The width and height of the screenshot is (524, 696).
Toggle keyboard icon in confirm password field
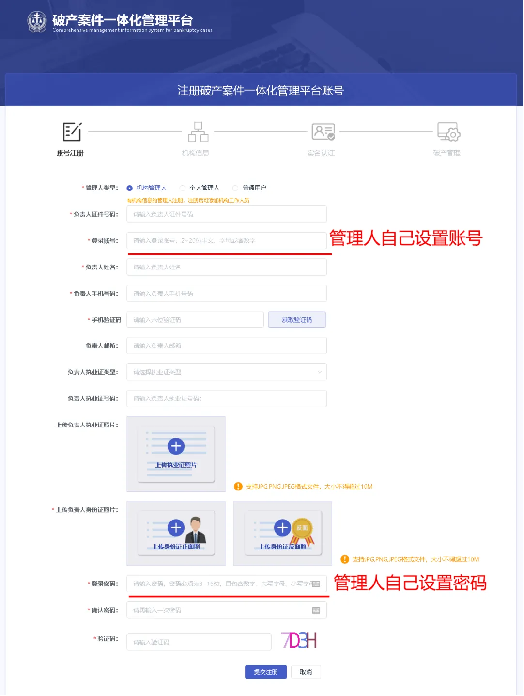[x=316, y=610]
